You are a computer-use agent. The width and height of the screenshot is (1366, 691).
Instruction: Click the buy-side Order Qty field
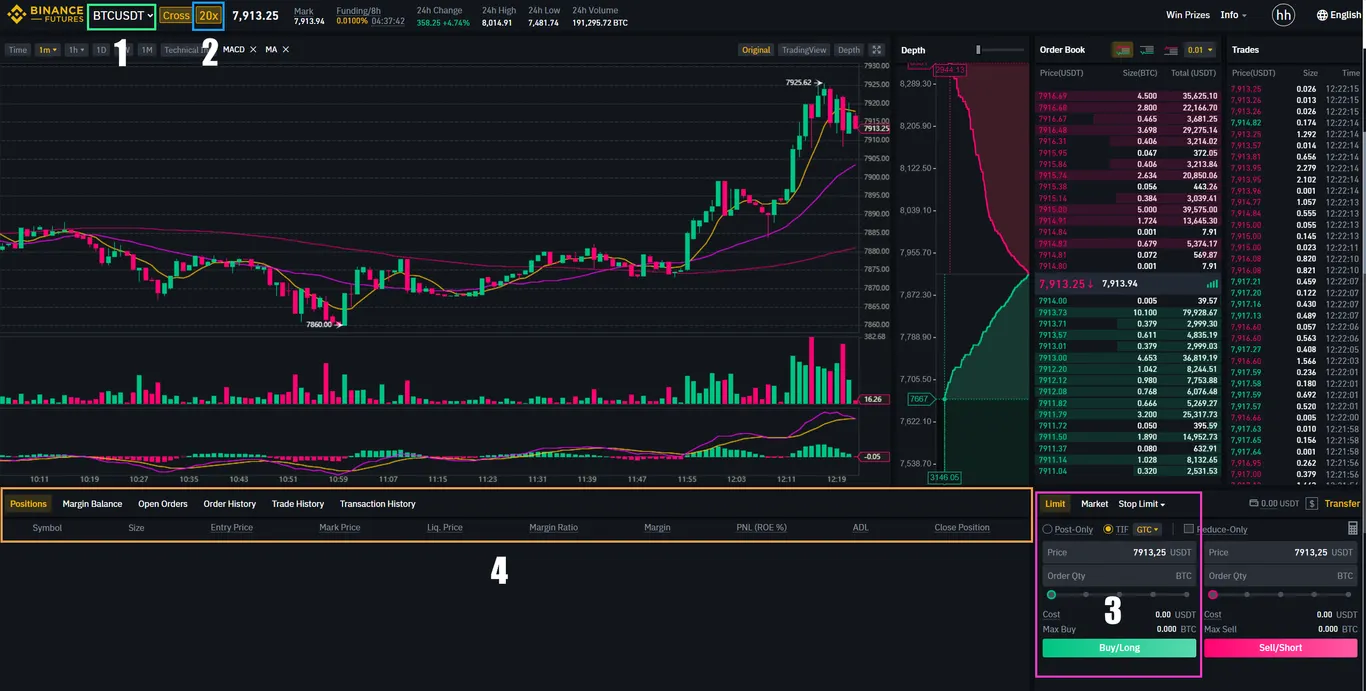tap(1119, 576)
